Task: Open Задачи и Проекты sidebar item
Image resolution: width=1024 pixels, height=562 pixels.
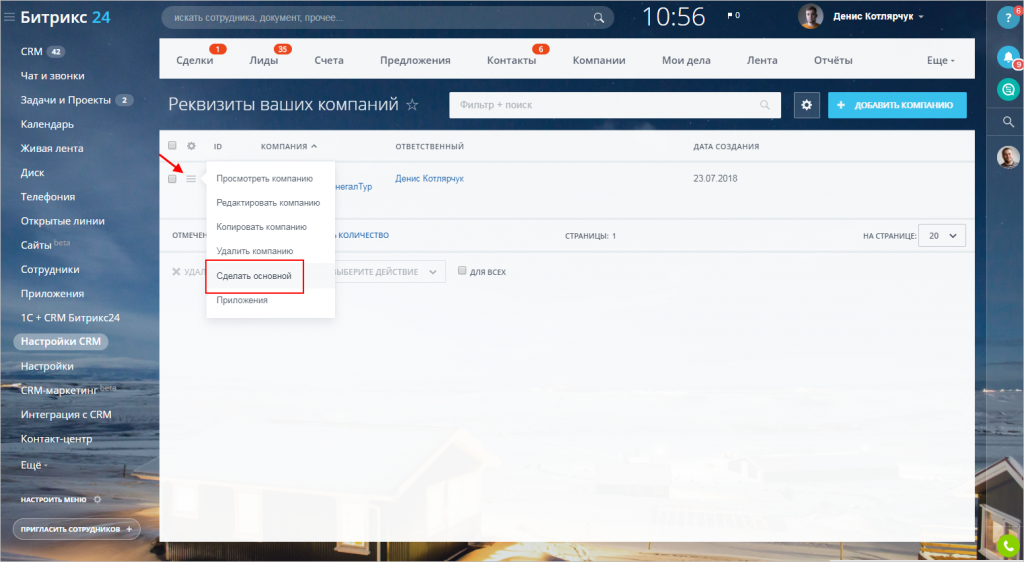Action: click(65, 100)
